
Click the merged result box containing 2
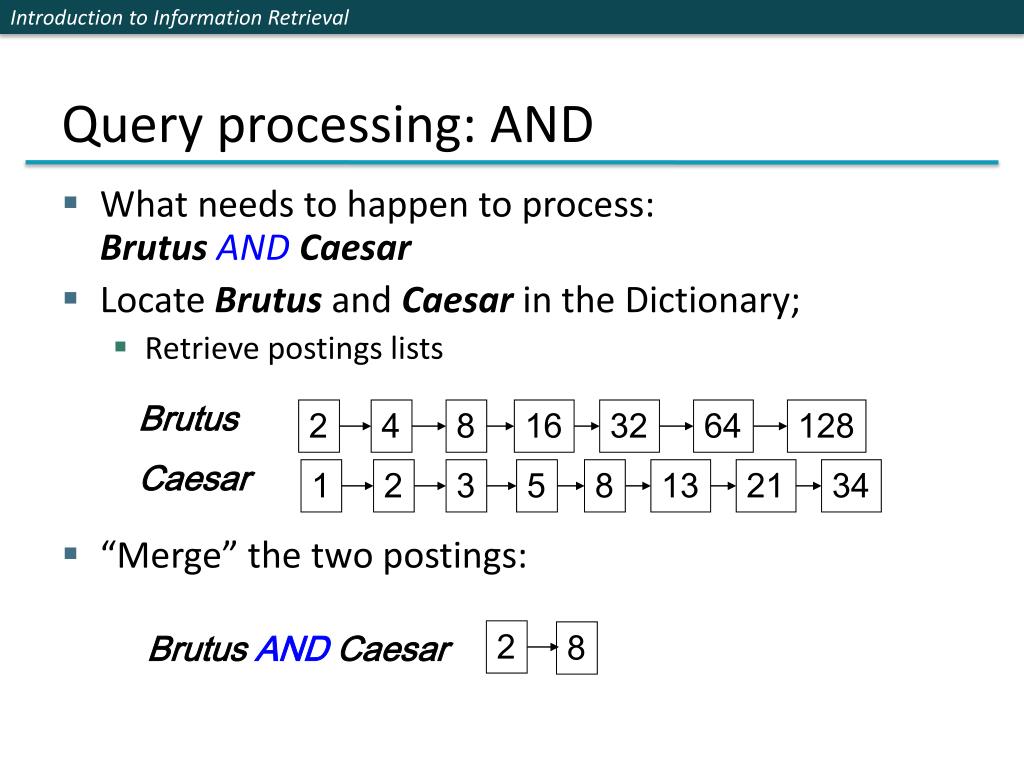tap(507, 647)
